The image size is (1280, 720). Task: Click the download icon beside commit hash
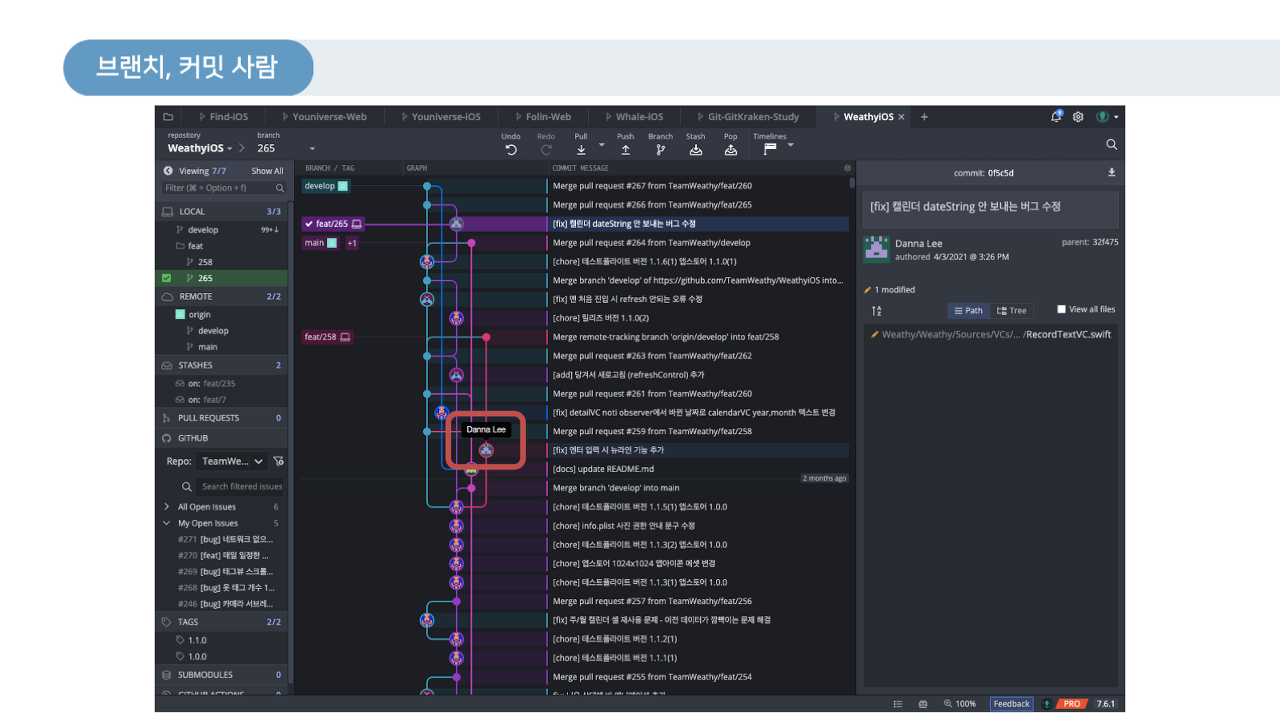(x=1112, y=172)
